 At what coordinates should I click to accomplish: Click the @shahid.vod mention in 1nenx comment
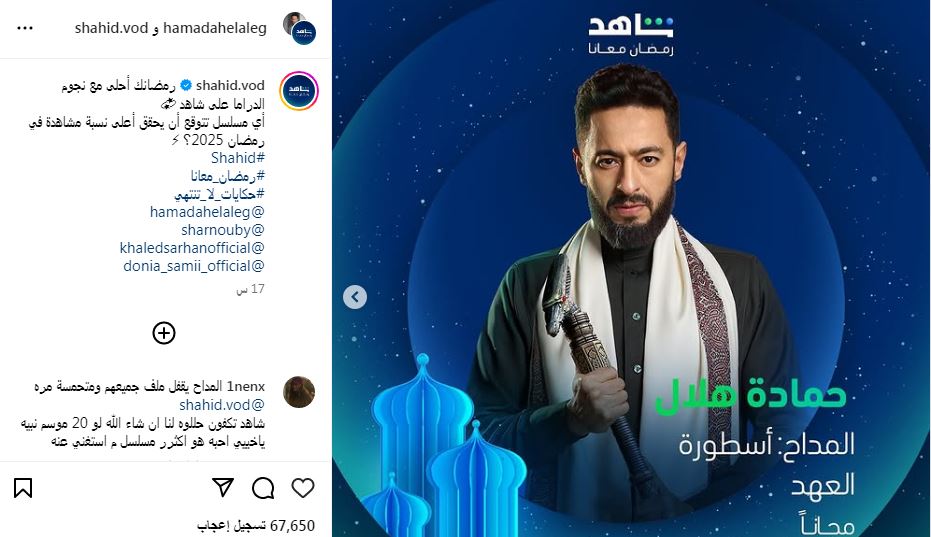(221, 405)
